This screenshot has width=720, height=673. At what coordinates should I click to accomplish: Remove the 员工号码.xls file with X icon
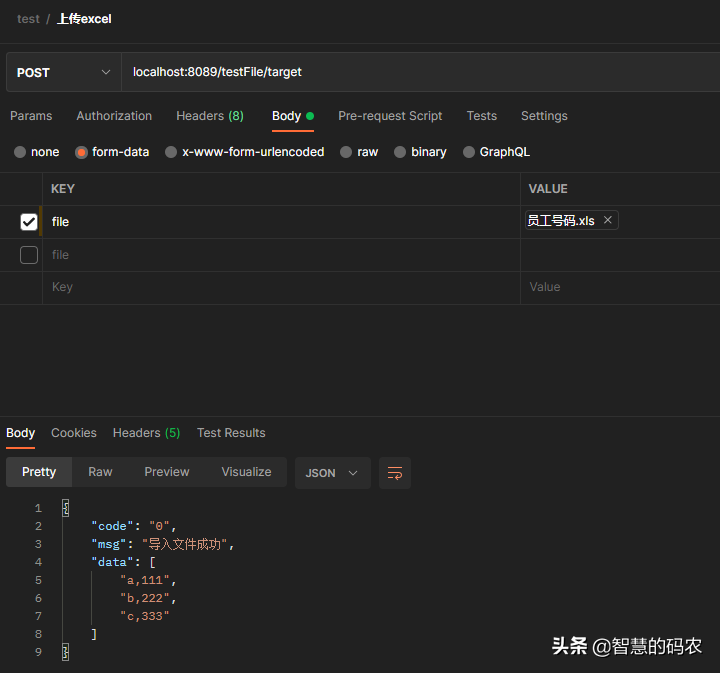click(x=608, y=220)
